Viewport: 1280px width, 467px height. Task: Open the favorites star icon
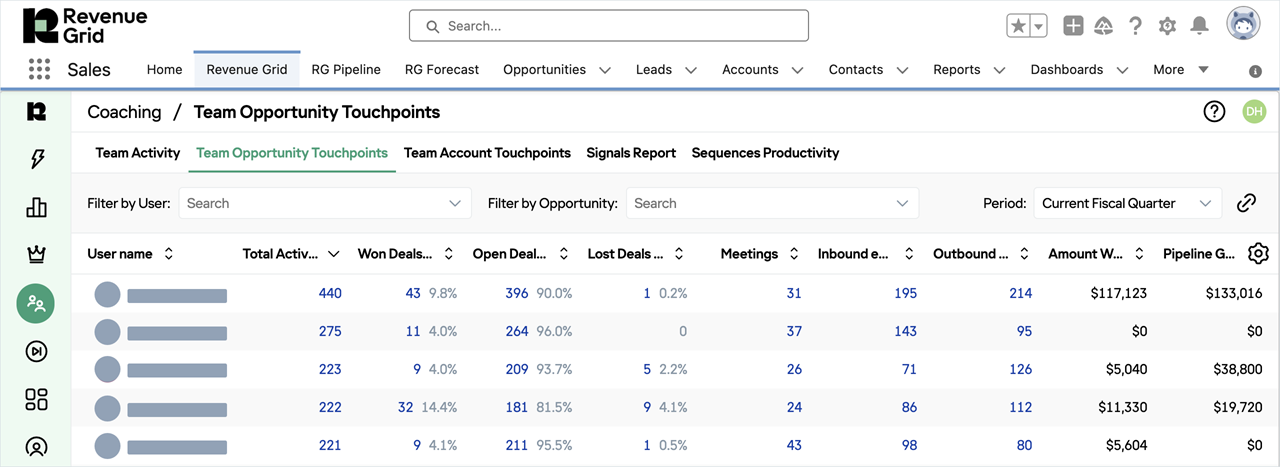coord(1018,26)
